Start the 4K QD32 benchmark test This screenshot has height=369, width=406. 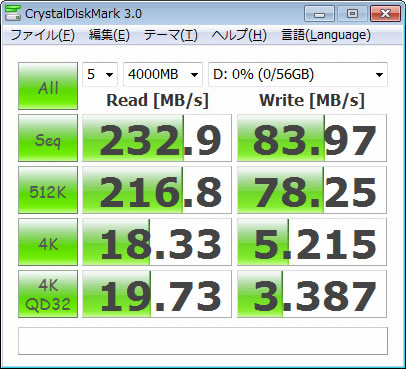pyautogui.click(x=48, y=294)
